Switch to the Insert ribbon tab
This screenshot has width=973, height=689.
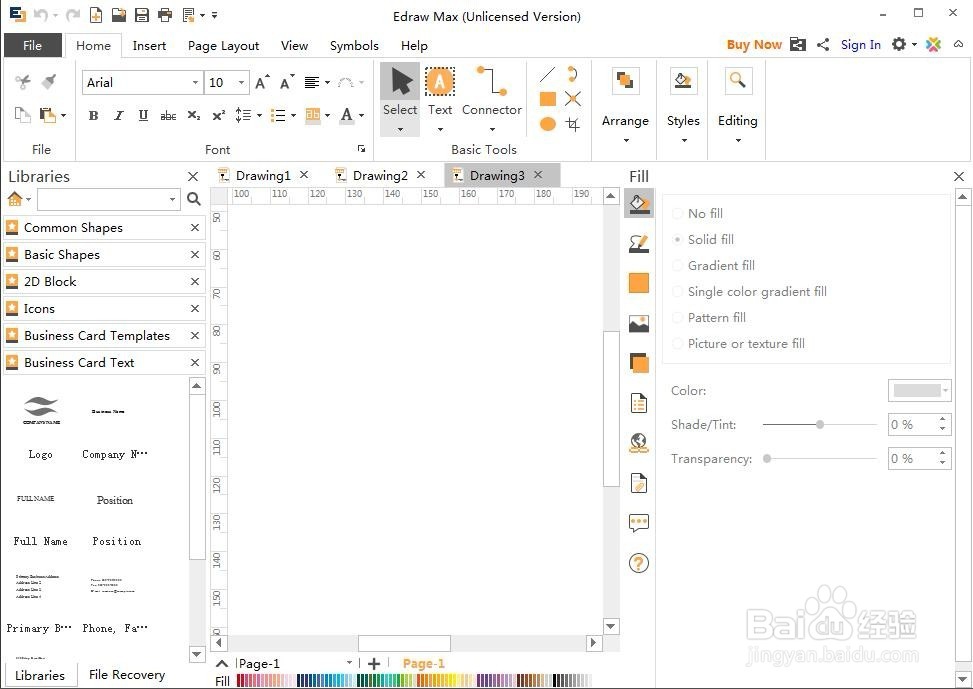tap(149, 45)
